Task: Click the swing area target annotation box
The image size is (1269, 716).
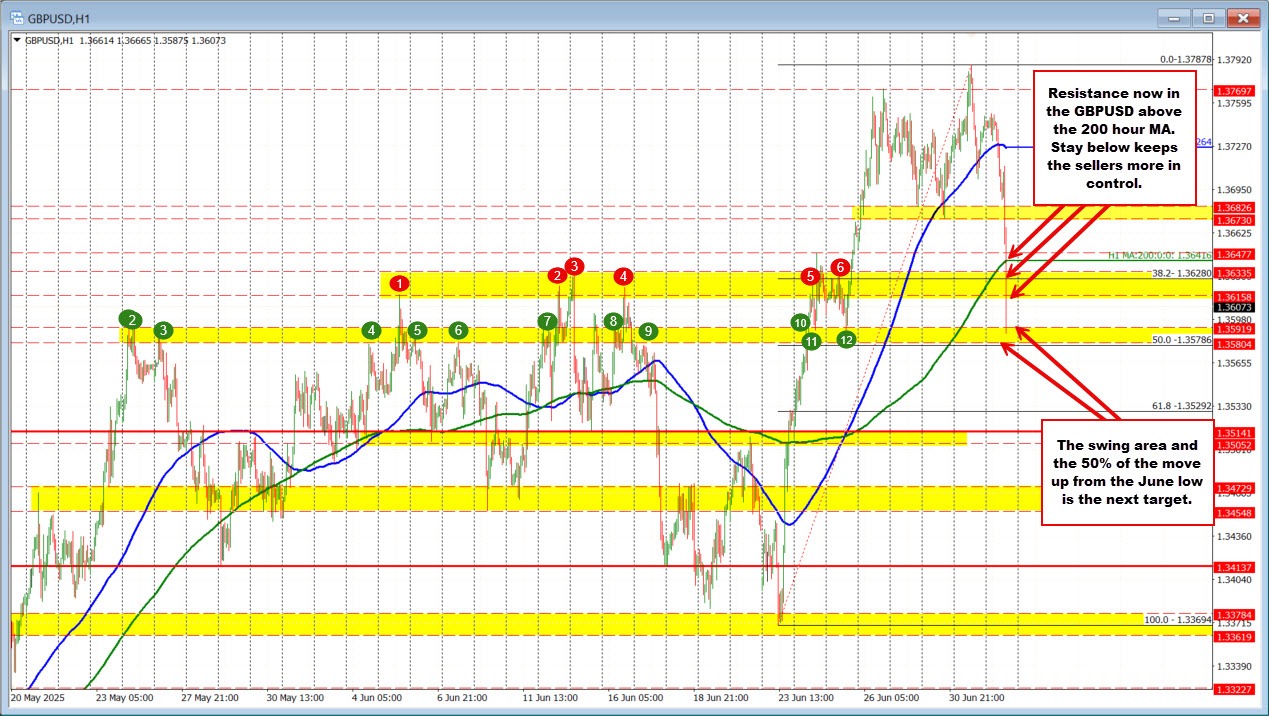Action: coord(1127,471)
